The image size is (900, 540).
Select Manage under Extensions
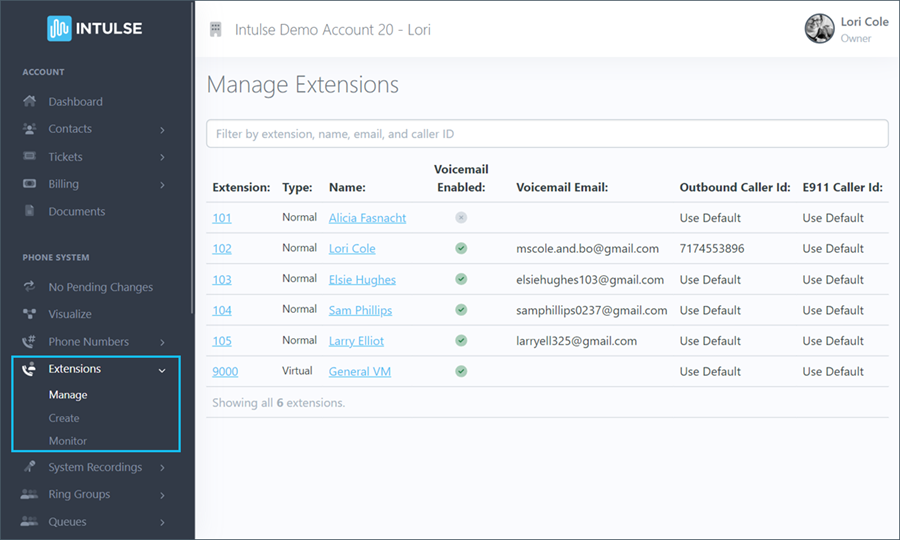(68, 395)
